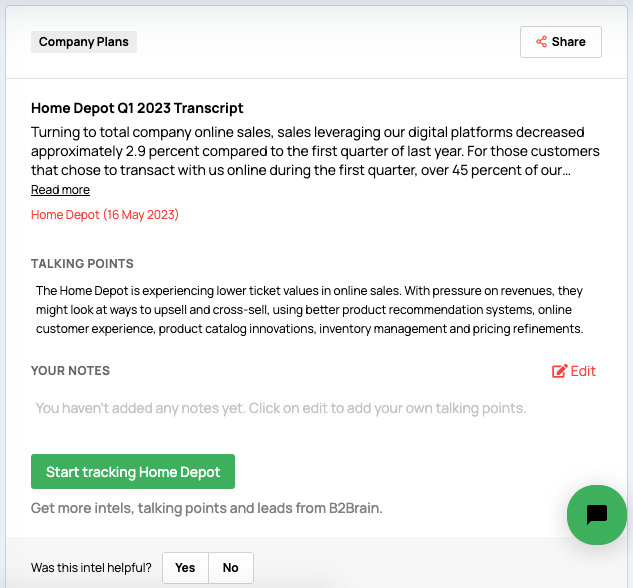This screenshot has width=633, height=588.
Task: Answer Yes to intel helpful question
Action: tap(185, 568)
